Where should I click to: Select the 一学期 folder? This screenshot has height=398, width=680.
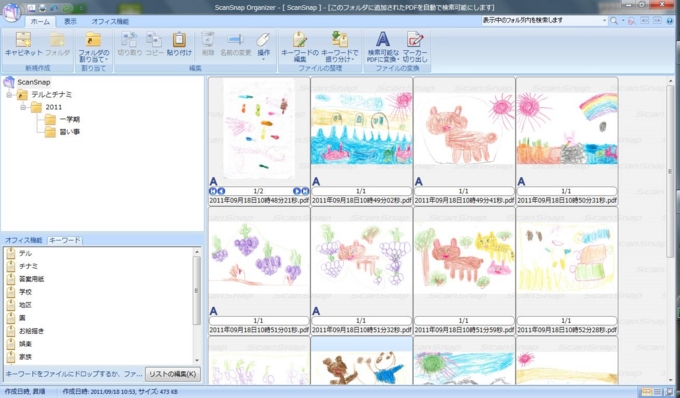[x=69, y=119]
